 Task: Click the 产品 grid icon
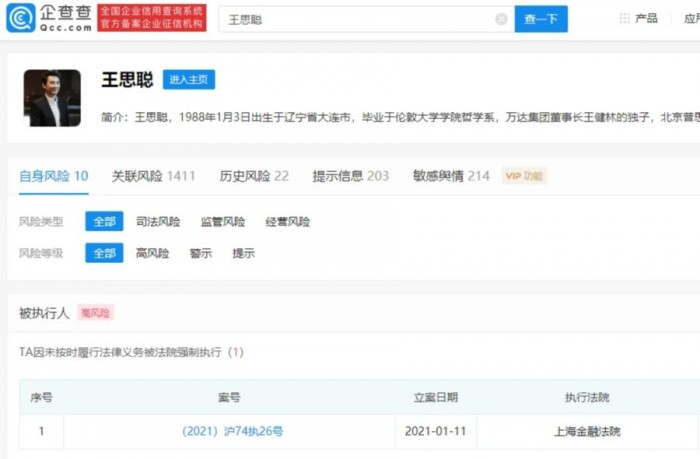[x=625, y=19]
